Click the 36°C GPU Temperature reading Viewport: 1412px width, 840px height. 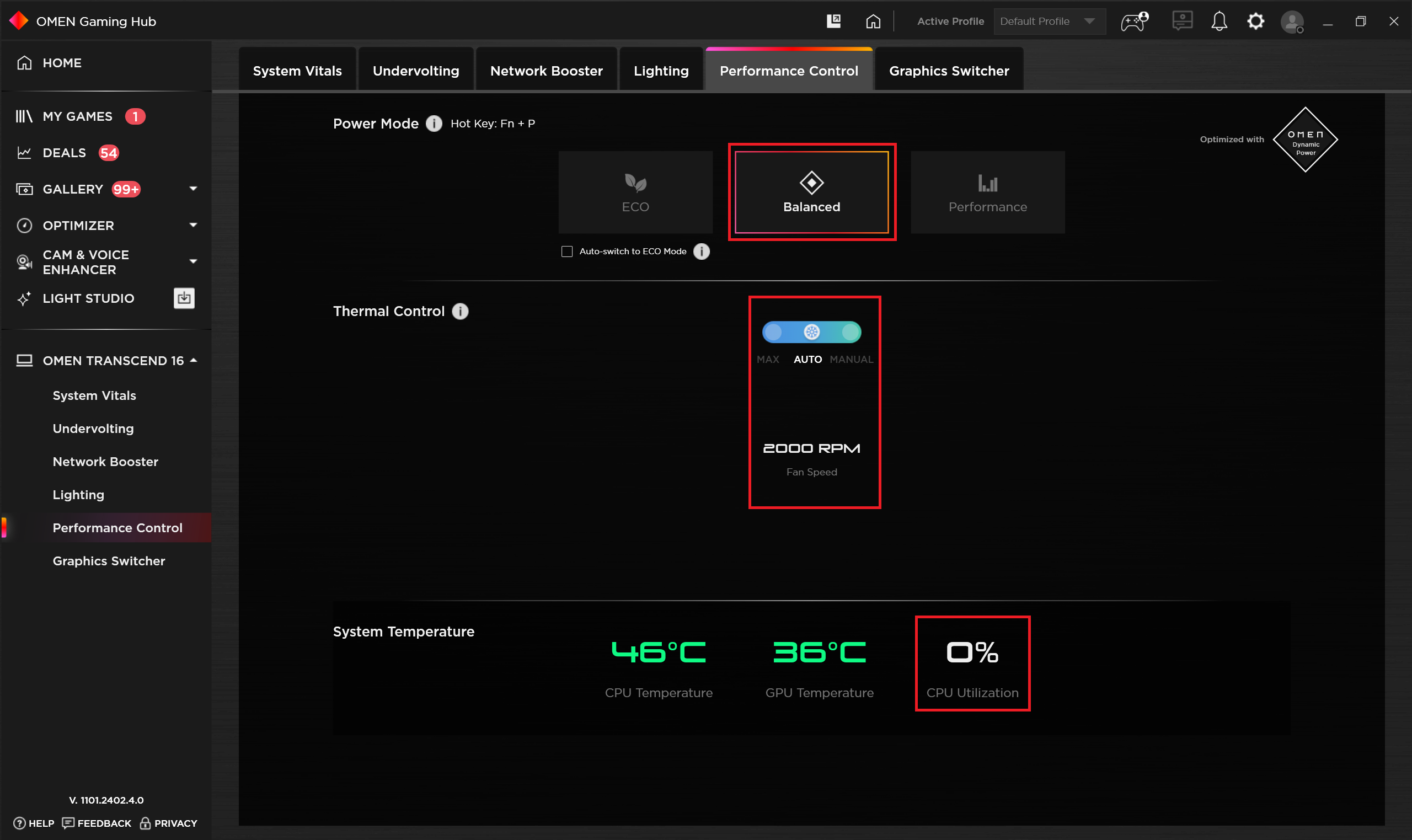(x=820, y=652)
